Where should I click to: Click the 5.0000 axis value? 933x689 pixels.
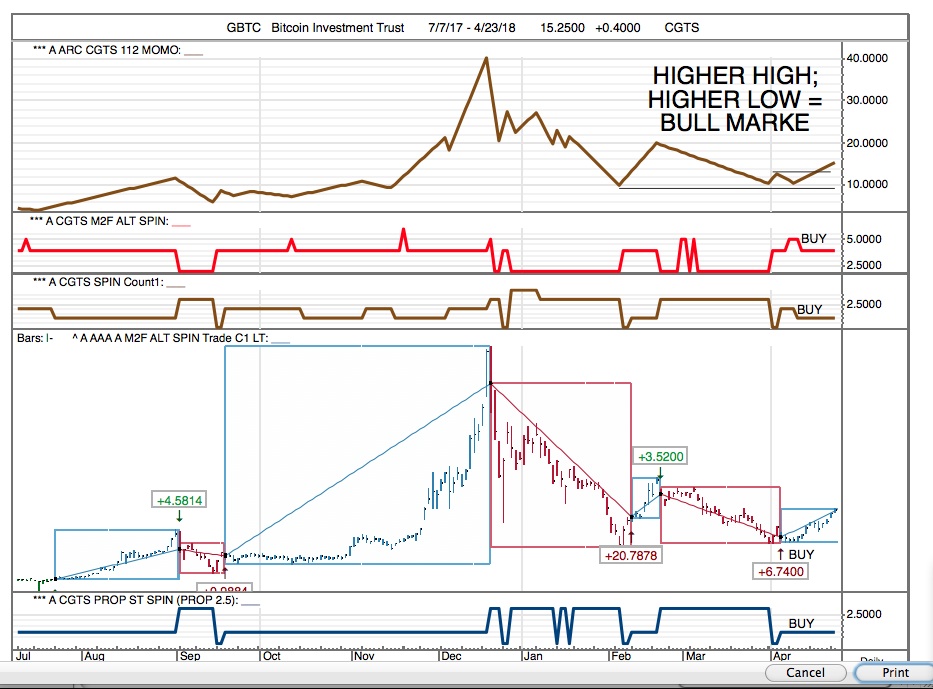click(x=864, y=239)
